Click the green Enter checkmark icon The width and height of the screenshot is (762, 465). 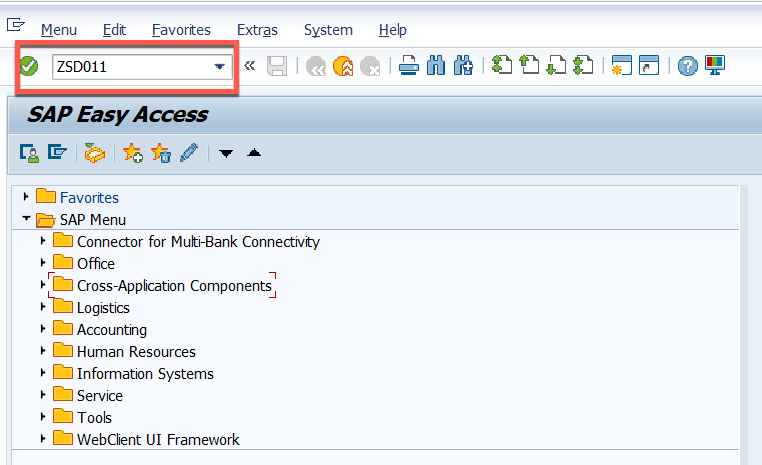click(x=29, y=67)
